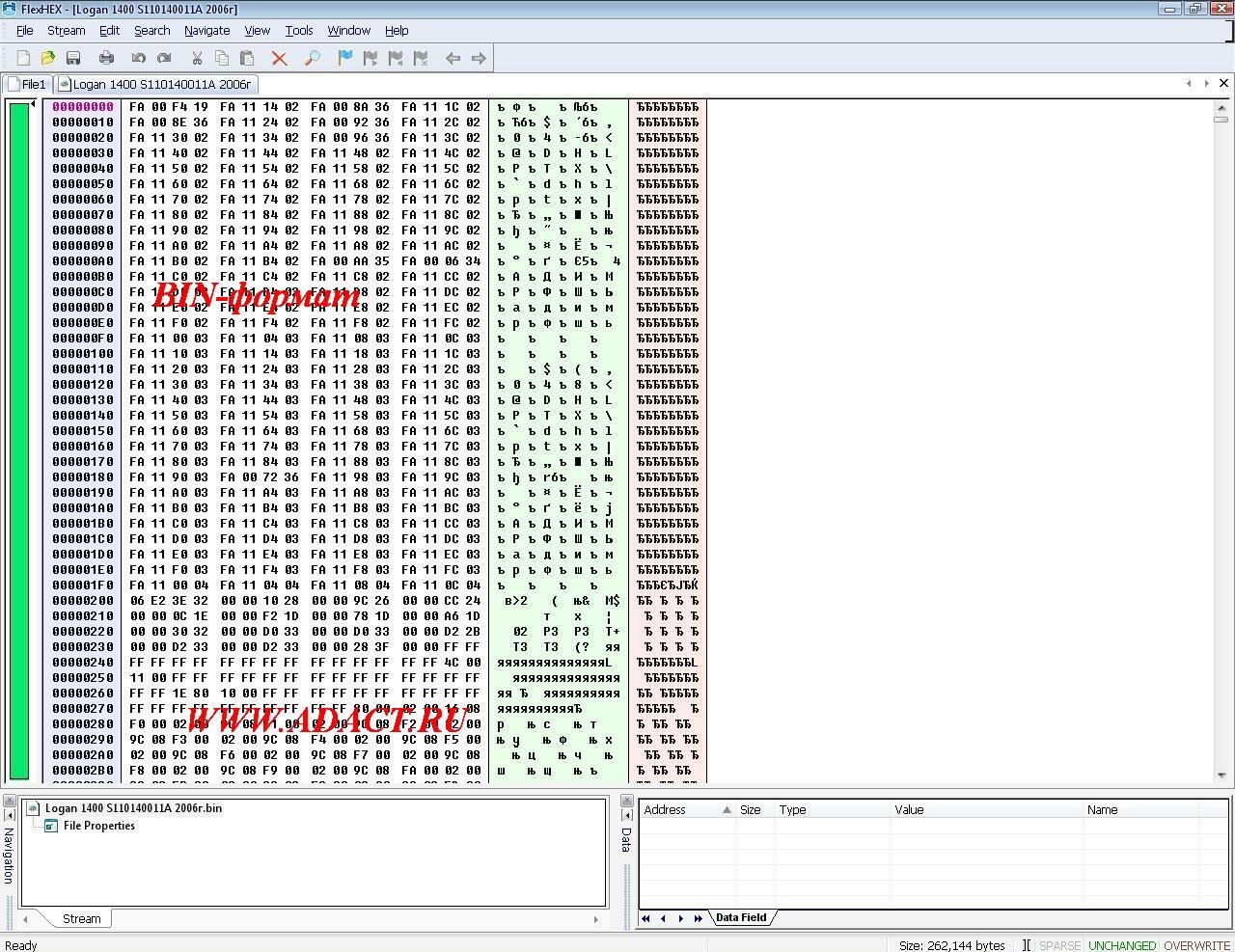Select Logan 1400 S110140011A 2006r.bin tree node

pos(133,808)
